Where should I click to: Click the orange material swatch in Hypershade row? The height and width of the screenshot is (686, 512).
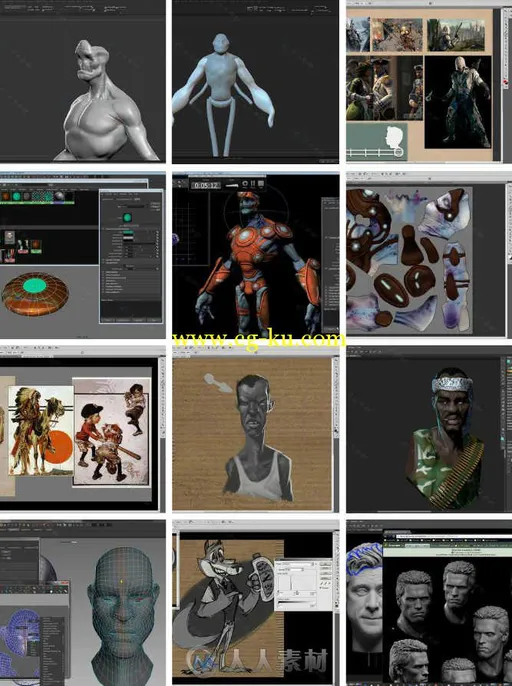point(6,196)
